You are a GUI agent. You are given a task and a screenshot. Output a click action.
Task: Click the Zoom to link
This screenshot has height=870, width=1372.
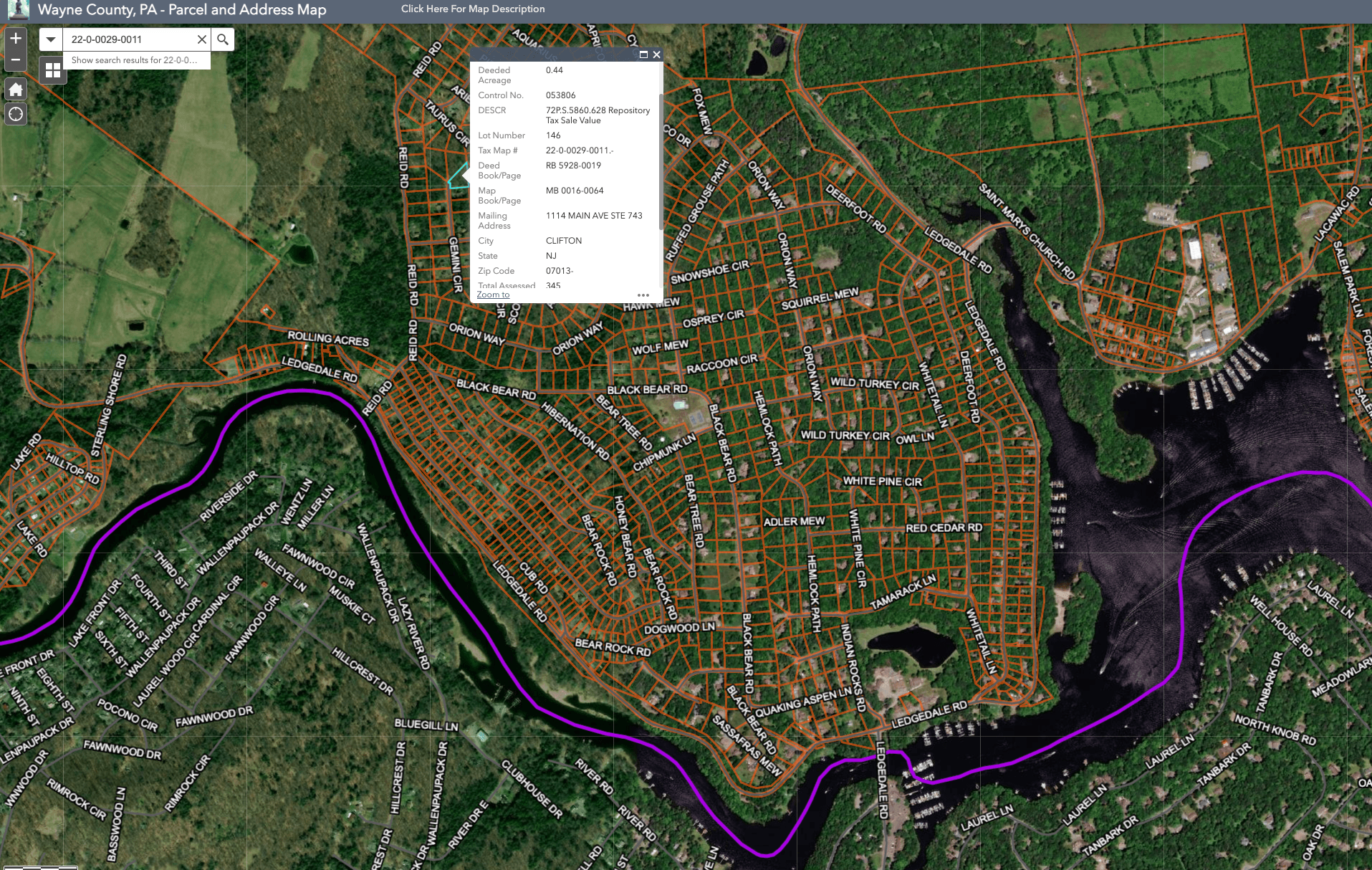click(493, 295)
